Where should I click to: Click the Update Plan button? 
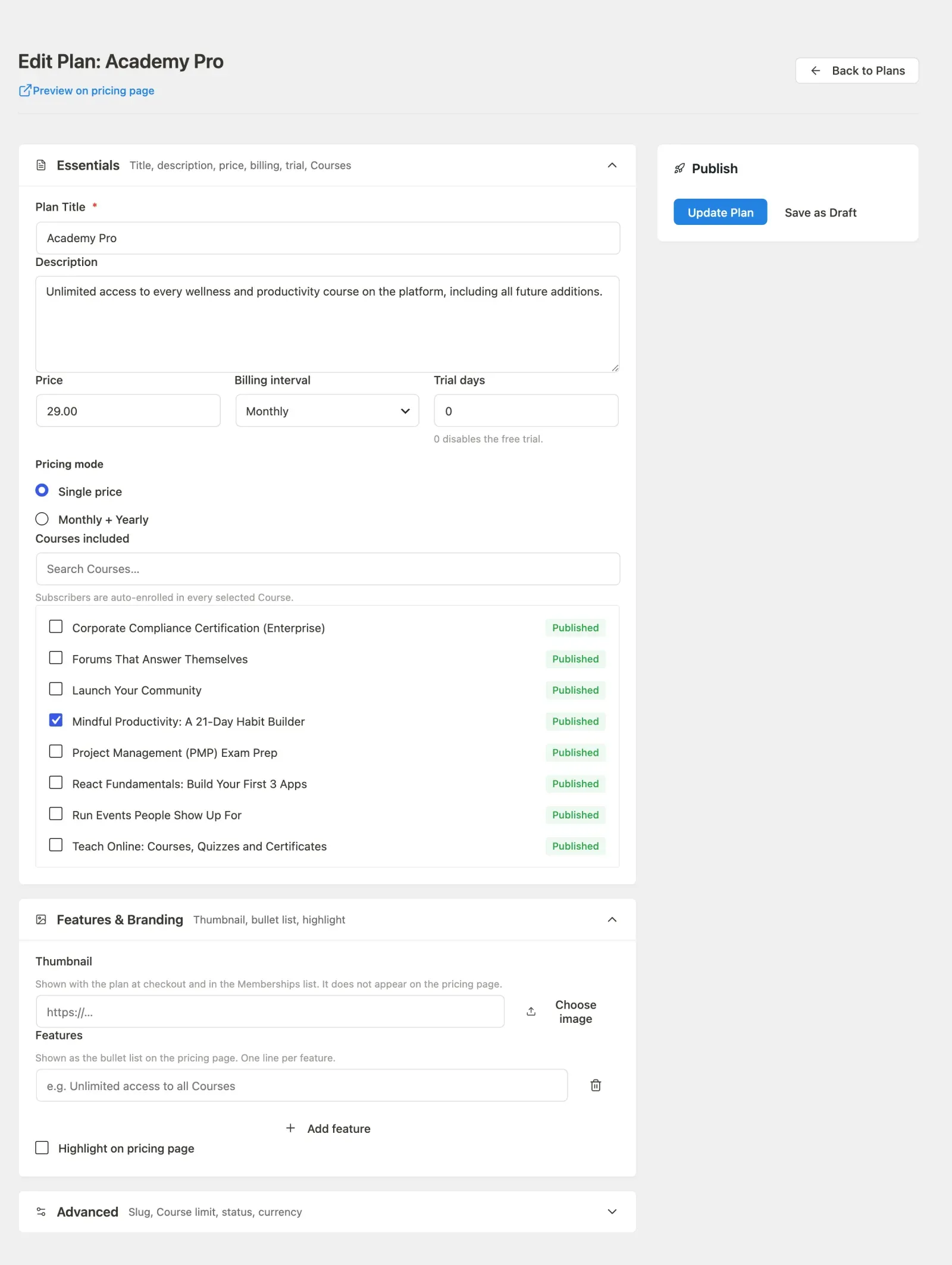pyautogui.click(x=720, y=212)
